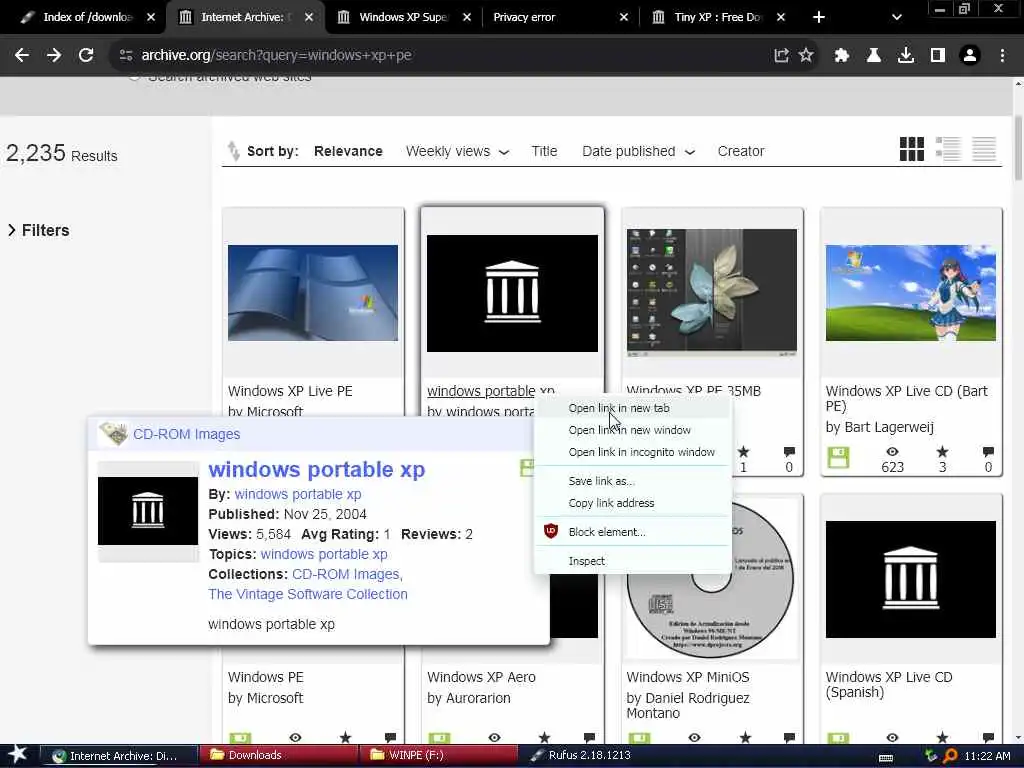Viewport: 1024px width, 768px height.
Task: Share this page using the share icon
Action: pyautogui.click(x=781, y=56)
